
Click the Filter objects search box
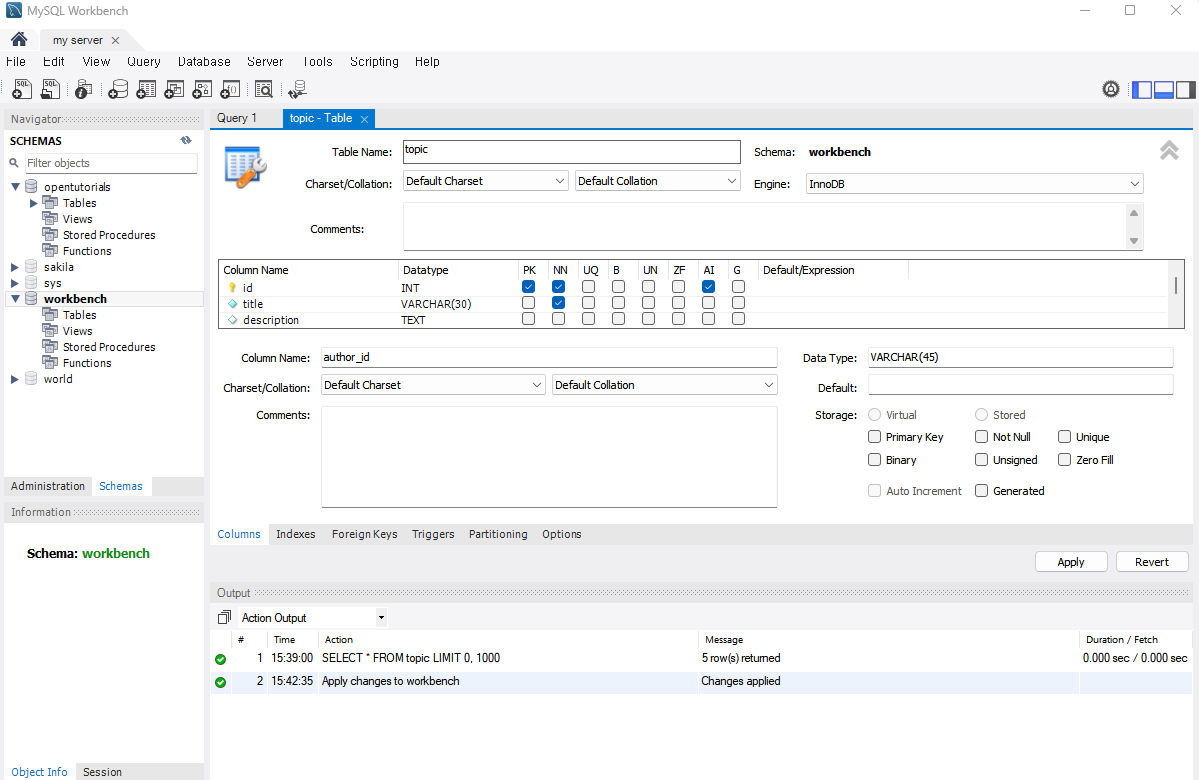click(x=111, y=163)
